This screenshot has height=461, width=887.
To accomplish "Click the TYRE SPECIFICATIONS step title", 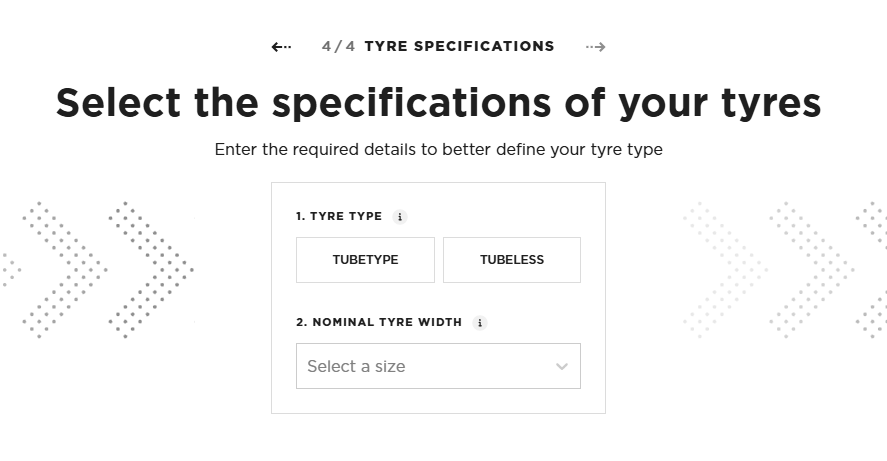I will click(459, 46).
